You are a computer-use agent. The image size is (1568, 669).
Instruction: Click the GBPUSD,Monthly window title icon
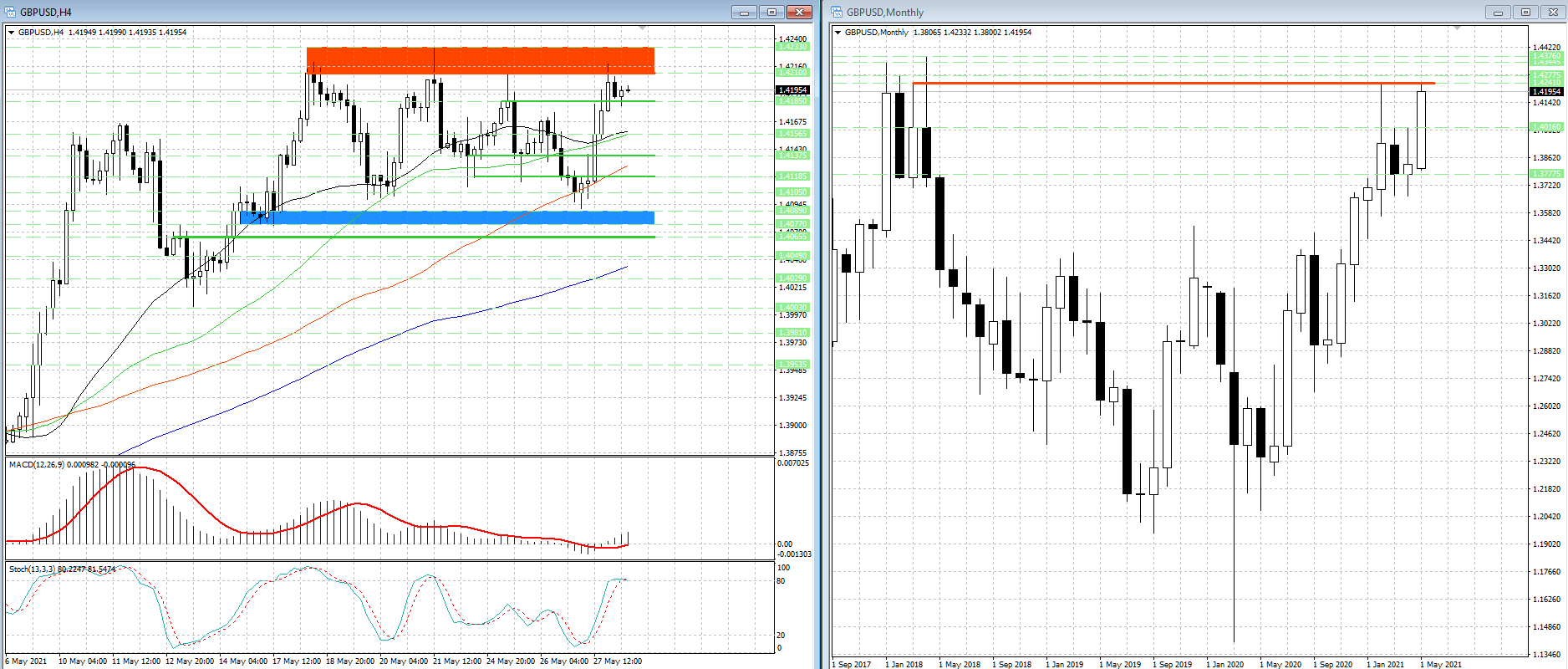(837, 12)
